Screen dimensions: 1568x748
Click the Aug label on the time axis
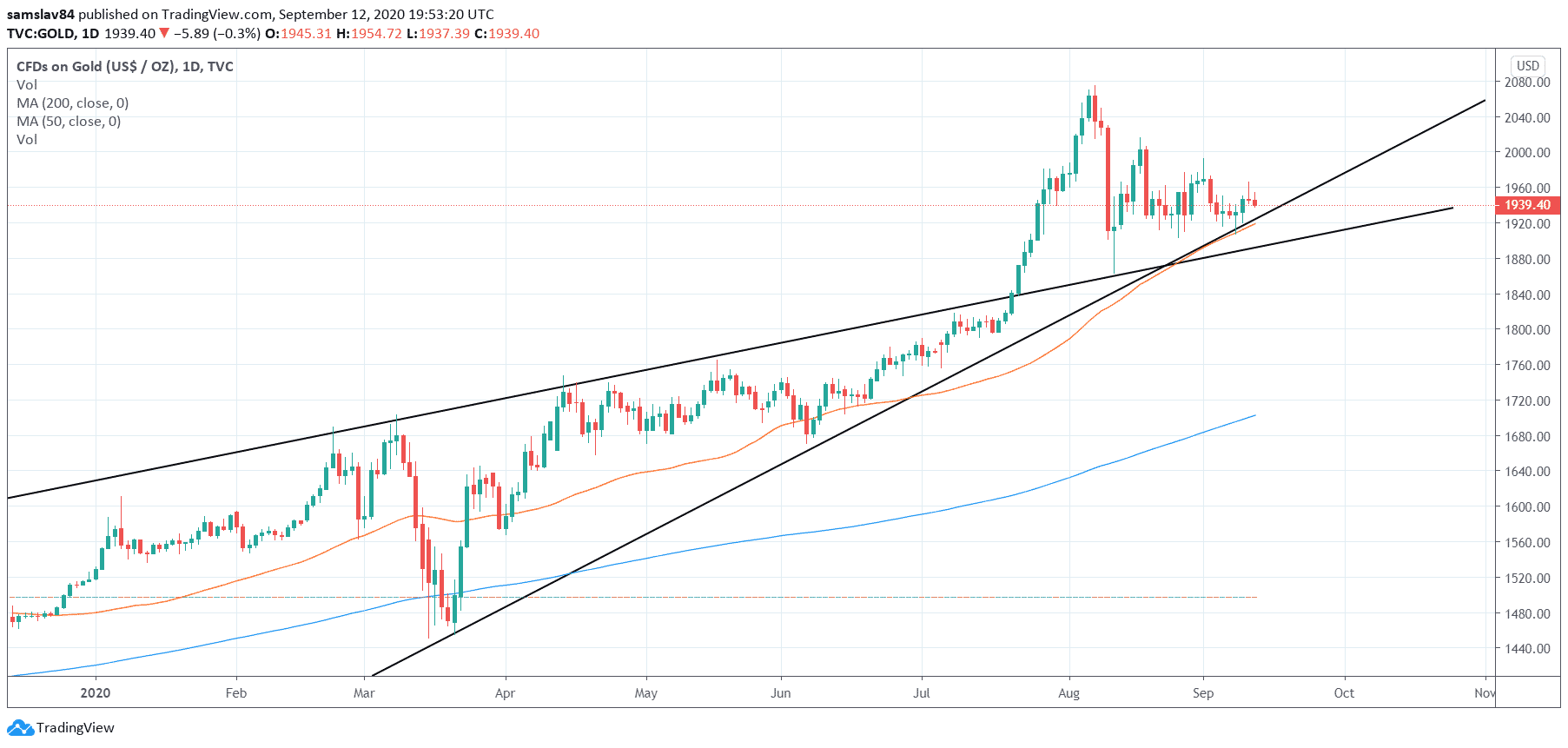point(1068,692)
